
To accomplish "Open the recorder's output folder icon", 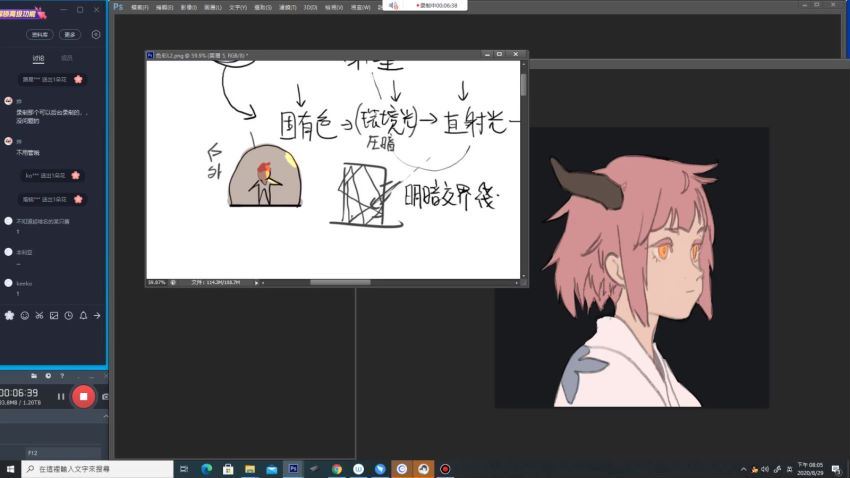I will [34, 376].
